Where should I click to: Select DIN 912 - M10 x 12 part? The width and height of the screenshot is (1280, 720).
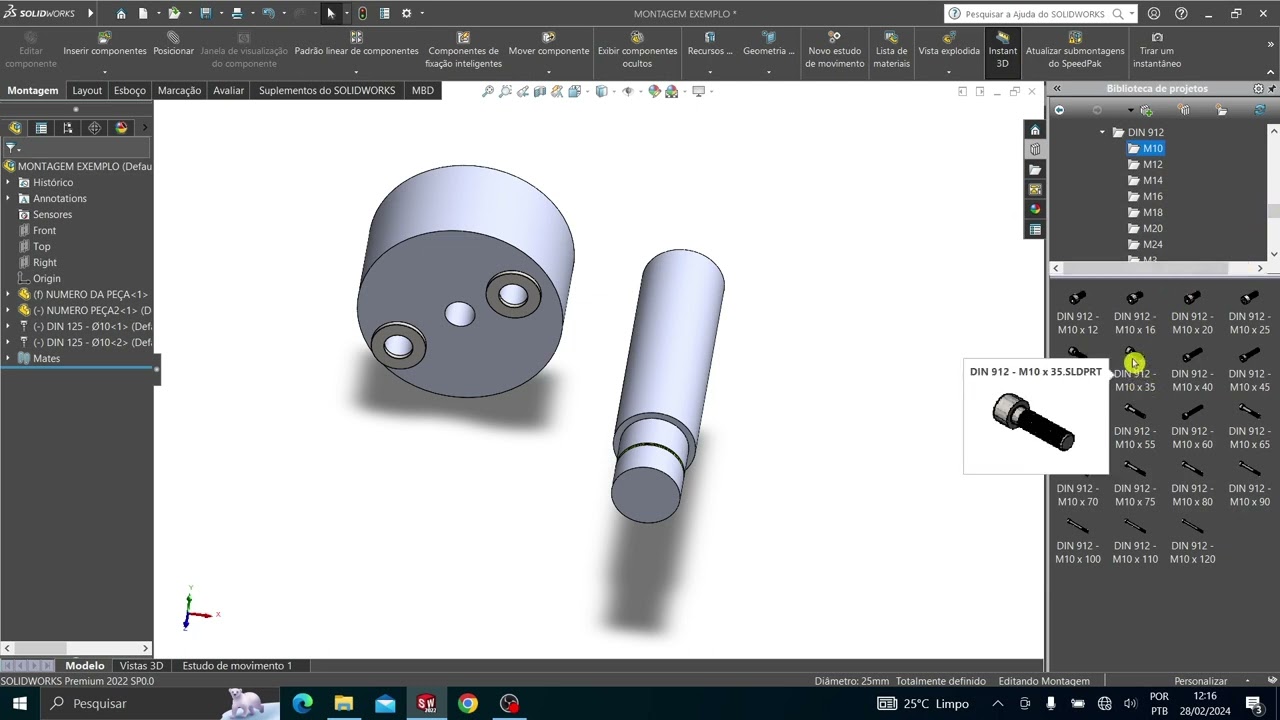tap(1077, 313)
